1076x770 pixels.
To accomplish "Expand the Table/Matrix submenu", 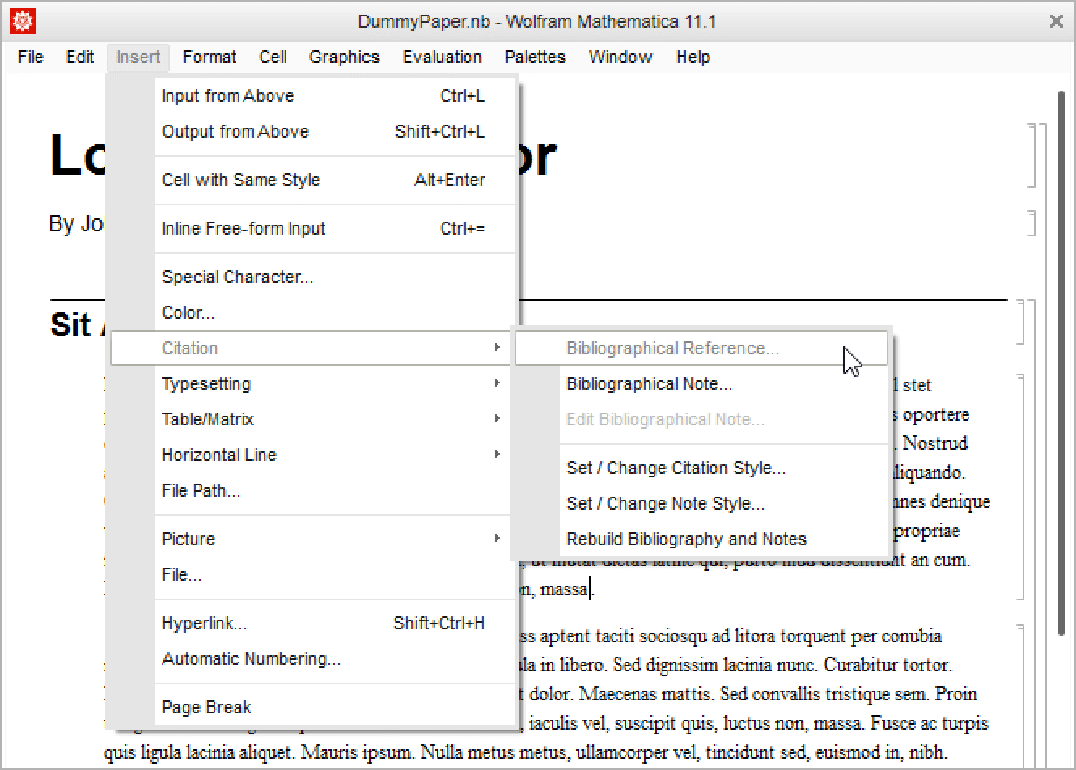I will click(x=208, y=419).
